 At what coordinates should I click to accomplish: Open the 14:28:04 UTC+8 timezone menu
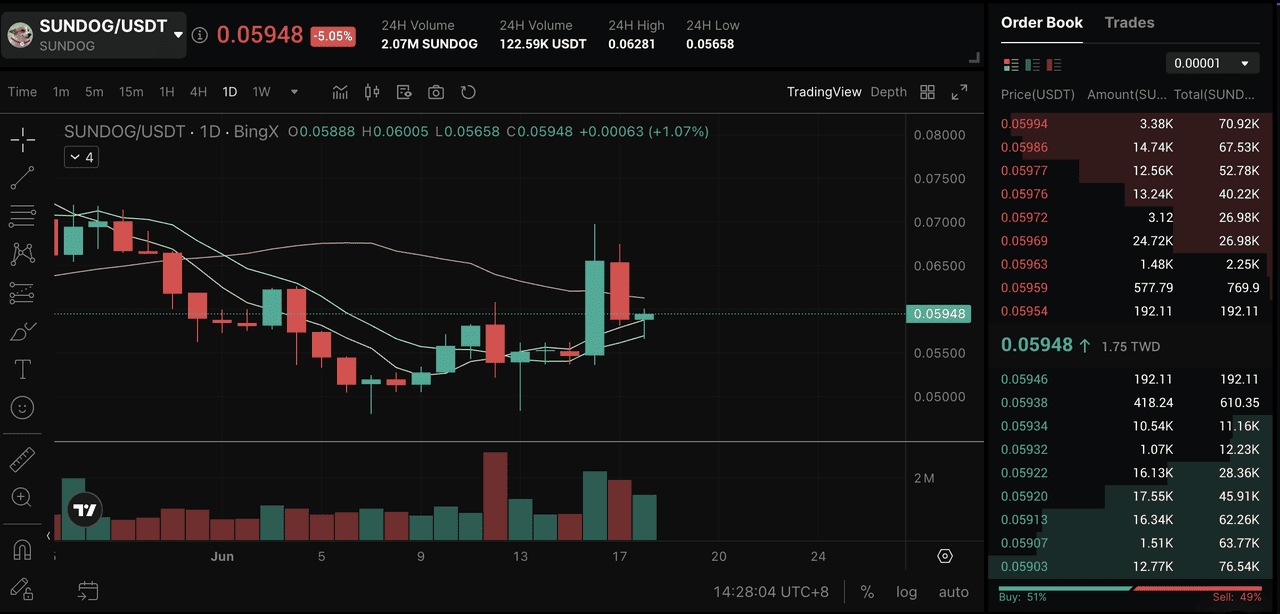tap(771, 591)
